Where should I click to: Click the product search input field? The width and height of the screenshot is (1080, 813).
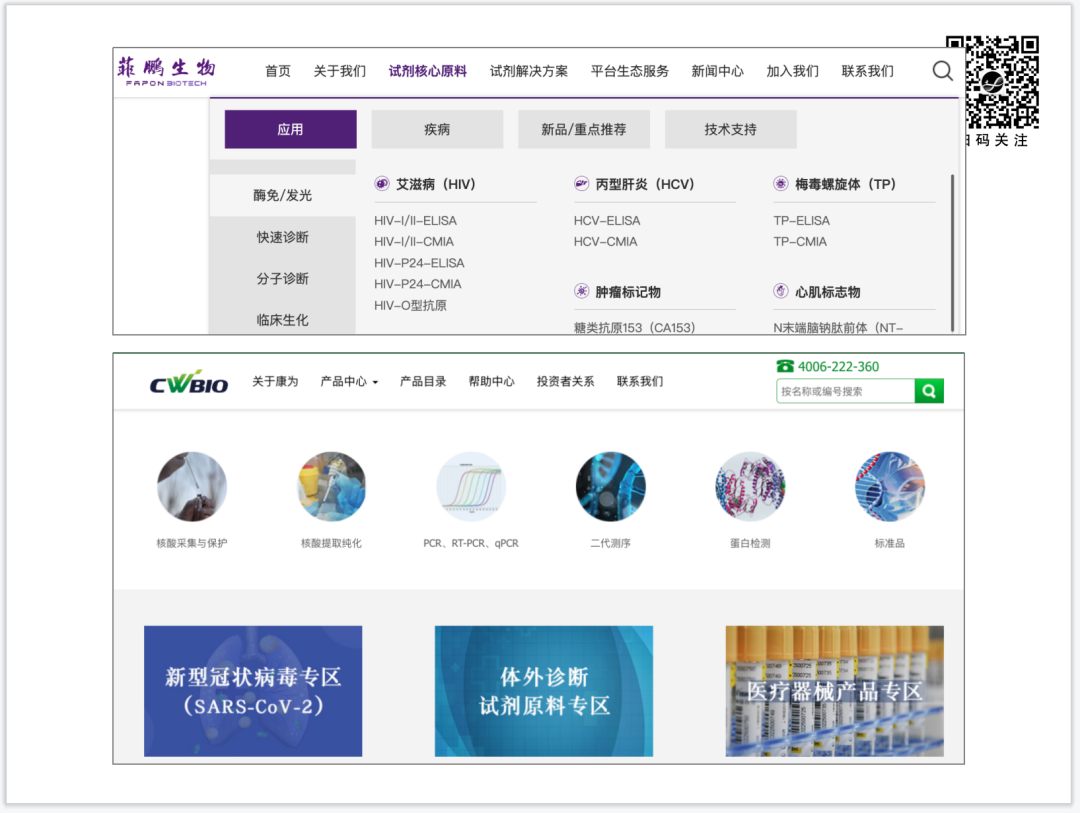(x=845, y=391)
